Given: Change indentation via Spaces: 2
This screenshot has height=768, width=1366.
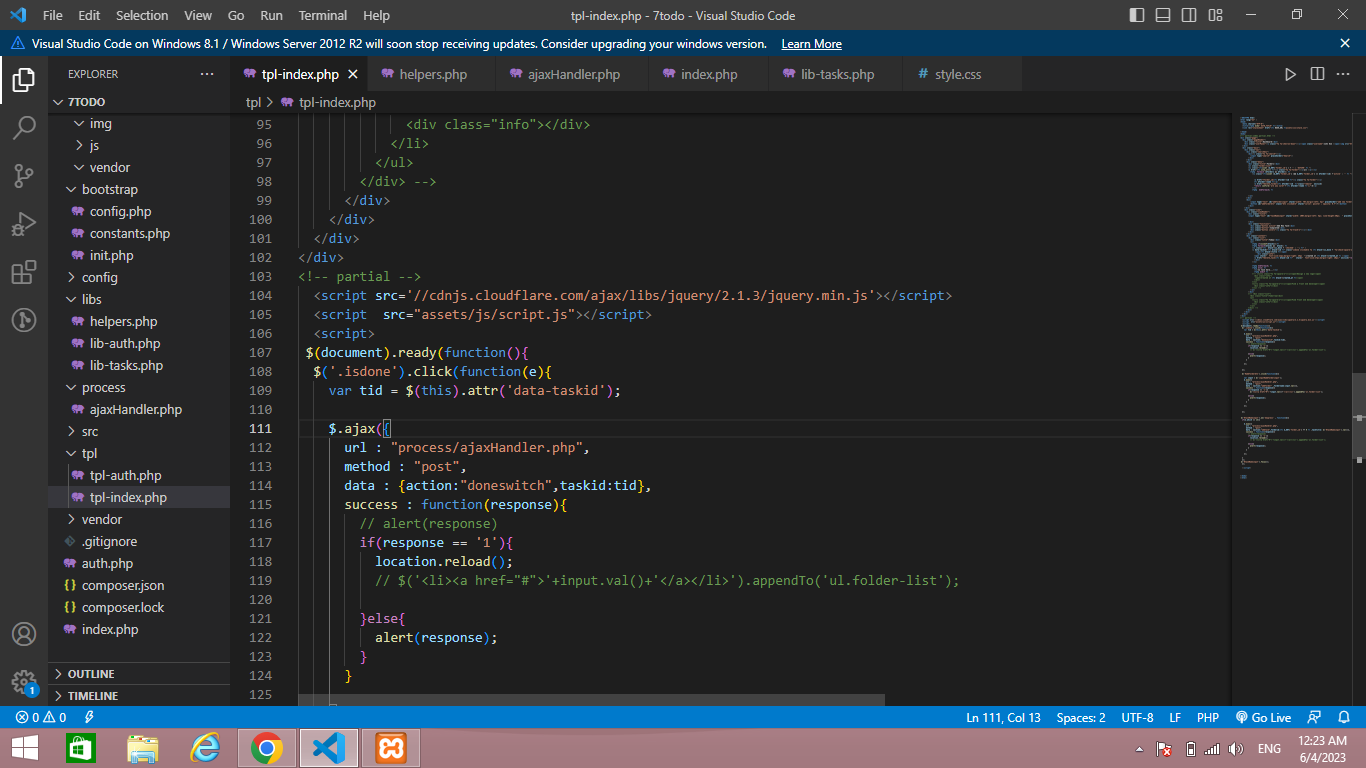Looking at the screenshot, I should 1081,718.
